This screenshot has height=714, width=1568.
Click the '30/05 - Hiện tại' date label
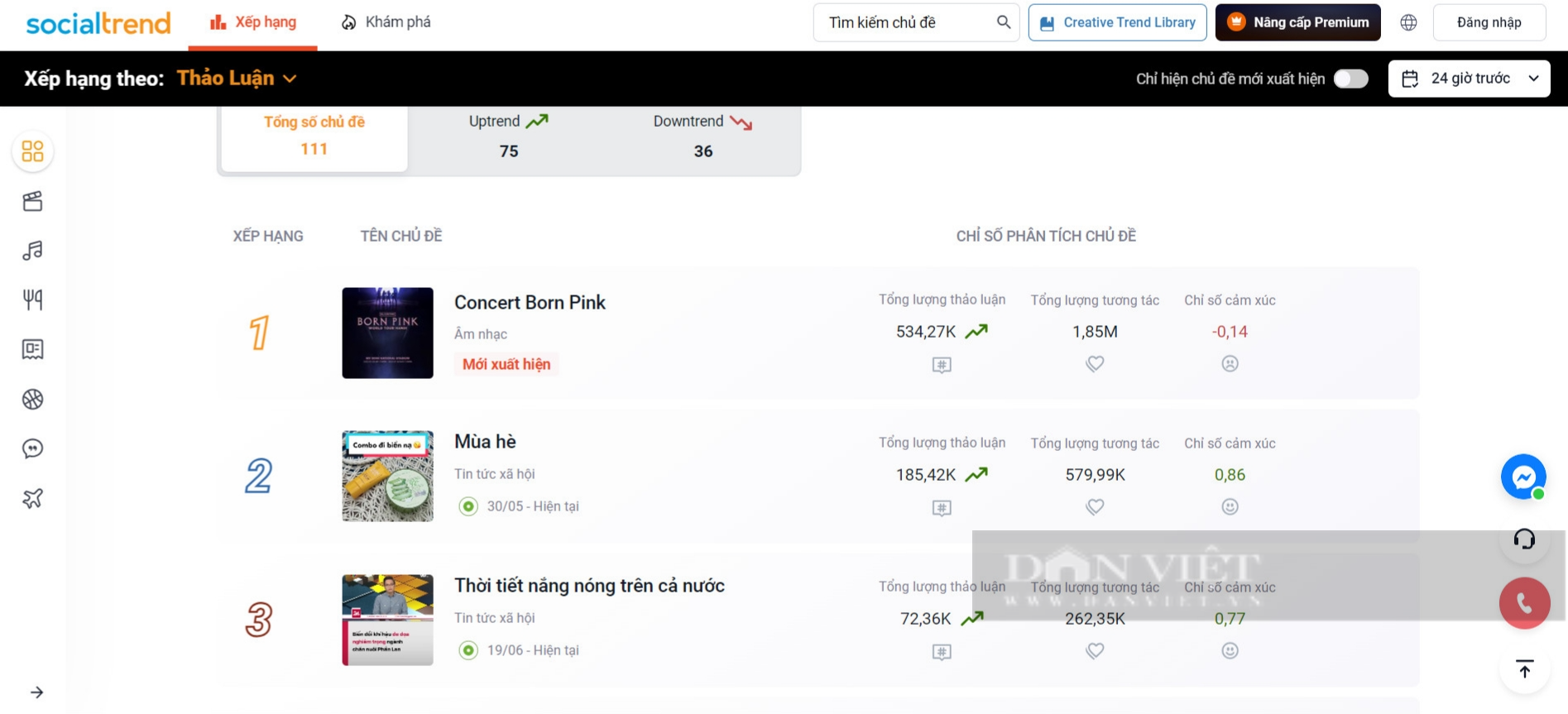click(x=533, y=506)
